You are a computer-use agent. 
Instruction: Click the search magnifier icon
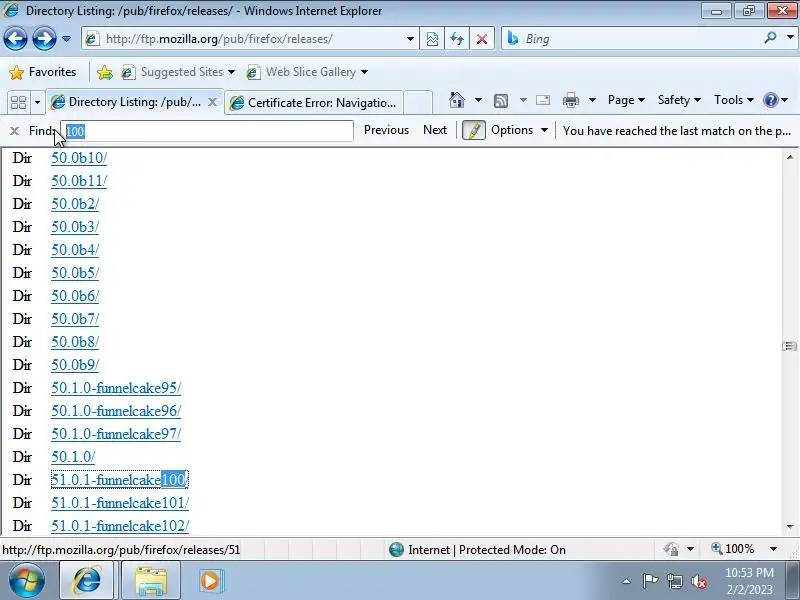tap(770, 38)
